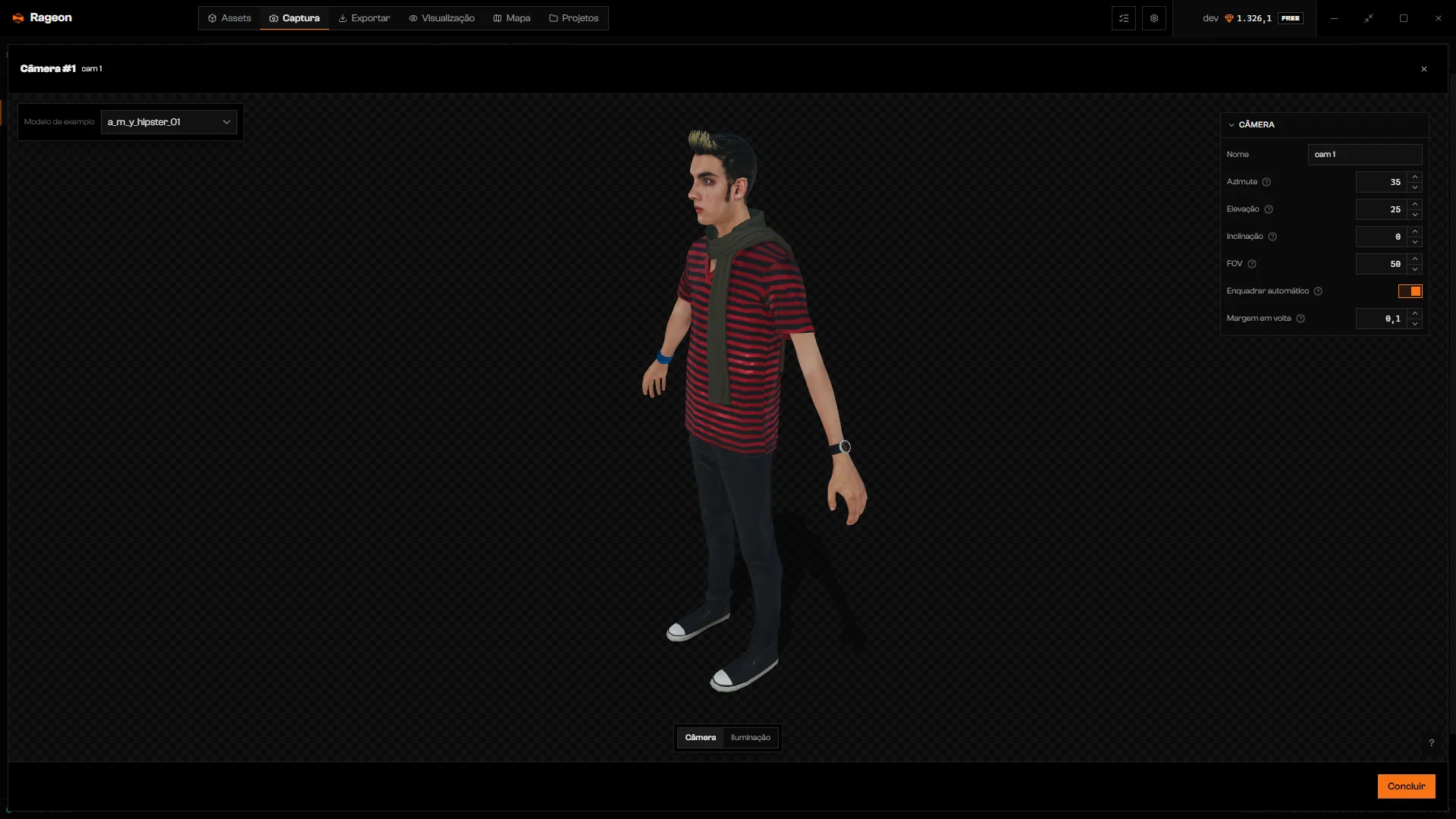Click the Margem em volta value field
This screenshot has width=1456, height=819.
1382,318
